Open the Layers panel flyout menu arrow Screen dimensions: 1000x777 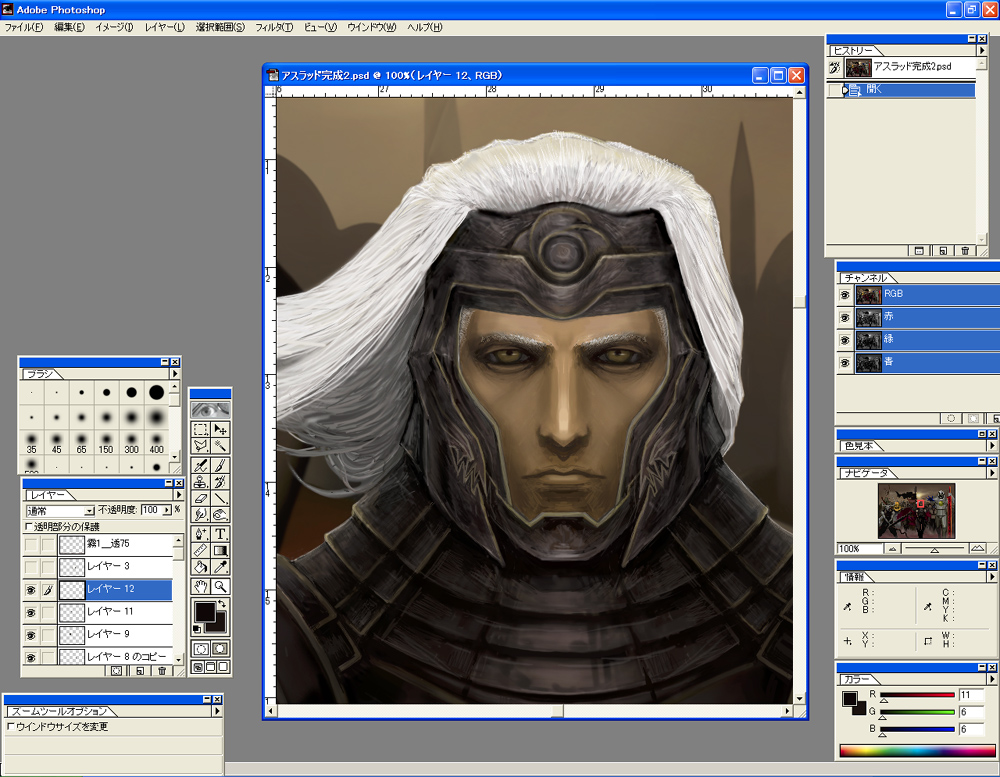click(x=177, y=494)
